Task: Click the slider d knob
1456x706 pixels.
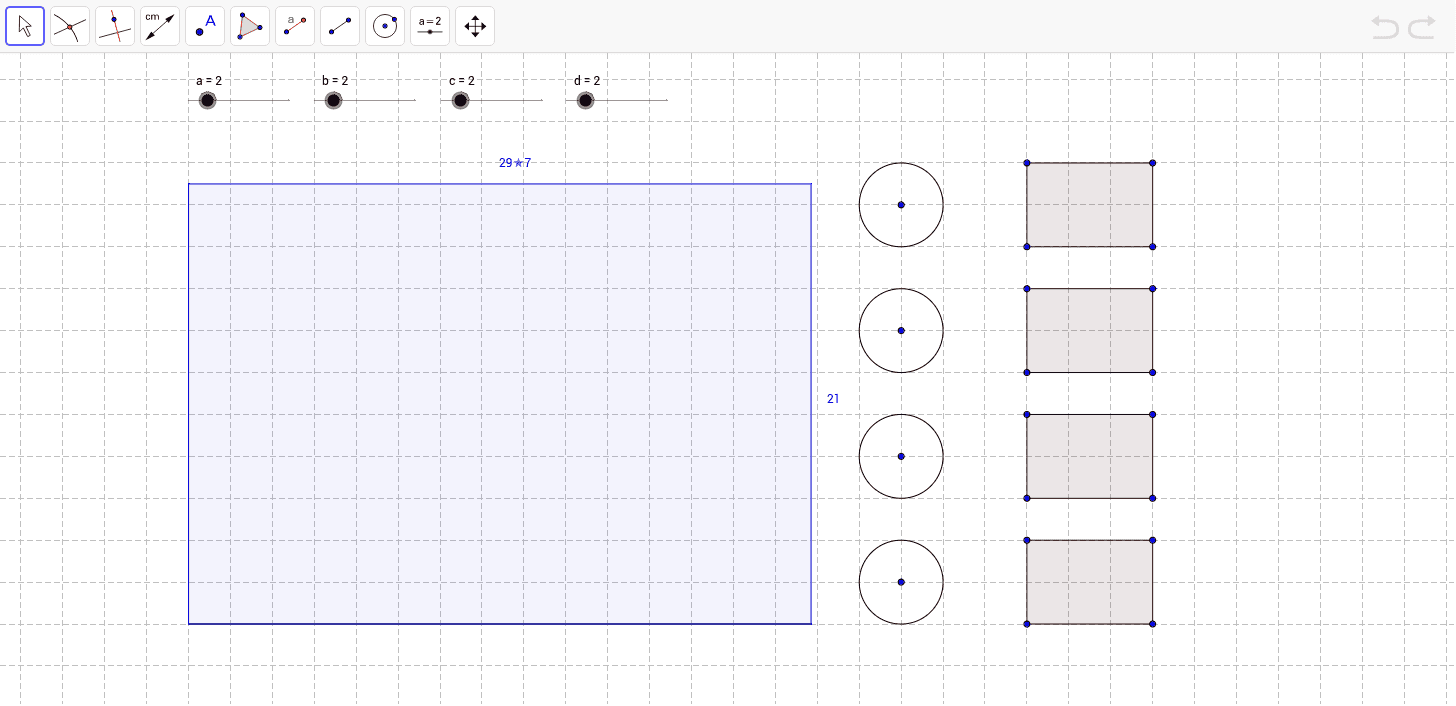Action: (585, 100)
